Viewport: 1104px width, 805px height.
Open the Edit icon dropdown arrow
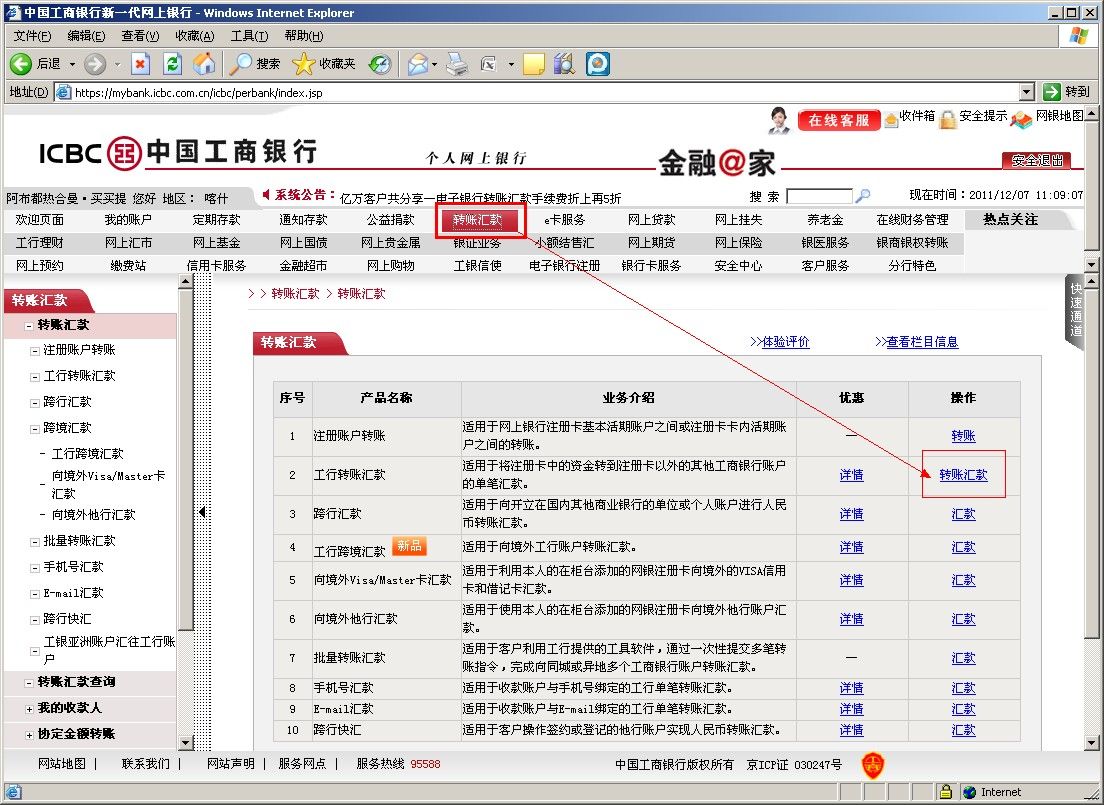click(511, 64)
